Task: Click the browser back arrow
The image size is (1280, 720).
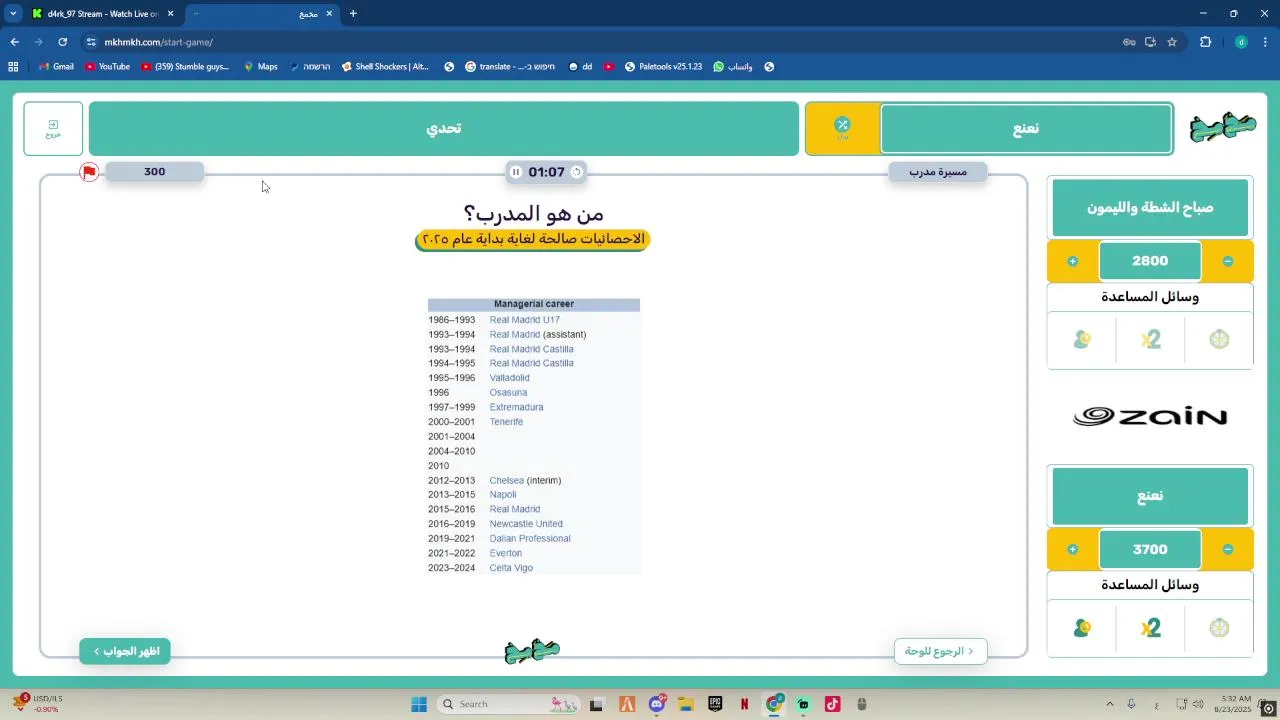Action: pyautogui.click(x=14, y=42)
